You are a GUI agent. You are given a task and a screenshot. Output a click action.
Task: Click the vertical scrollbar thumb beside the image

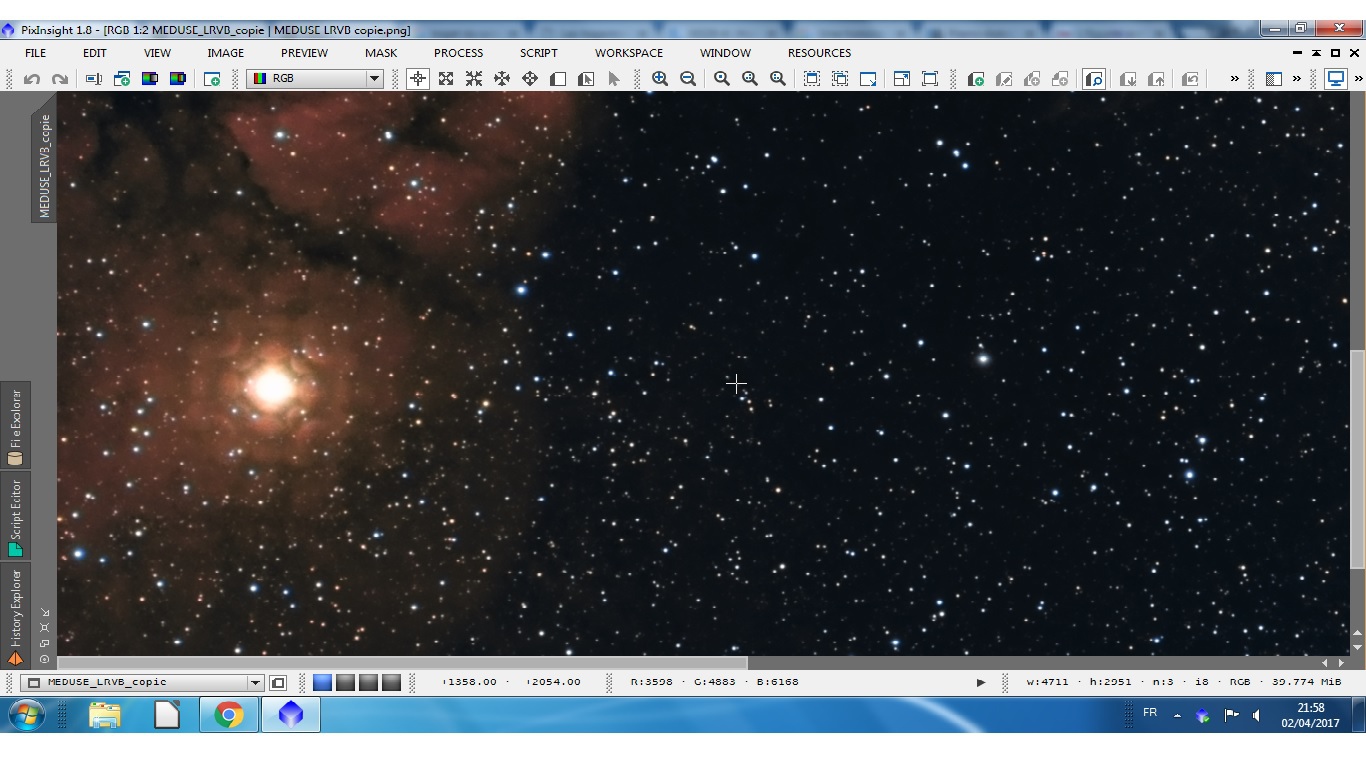pos(1357,459)
